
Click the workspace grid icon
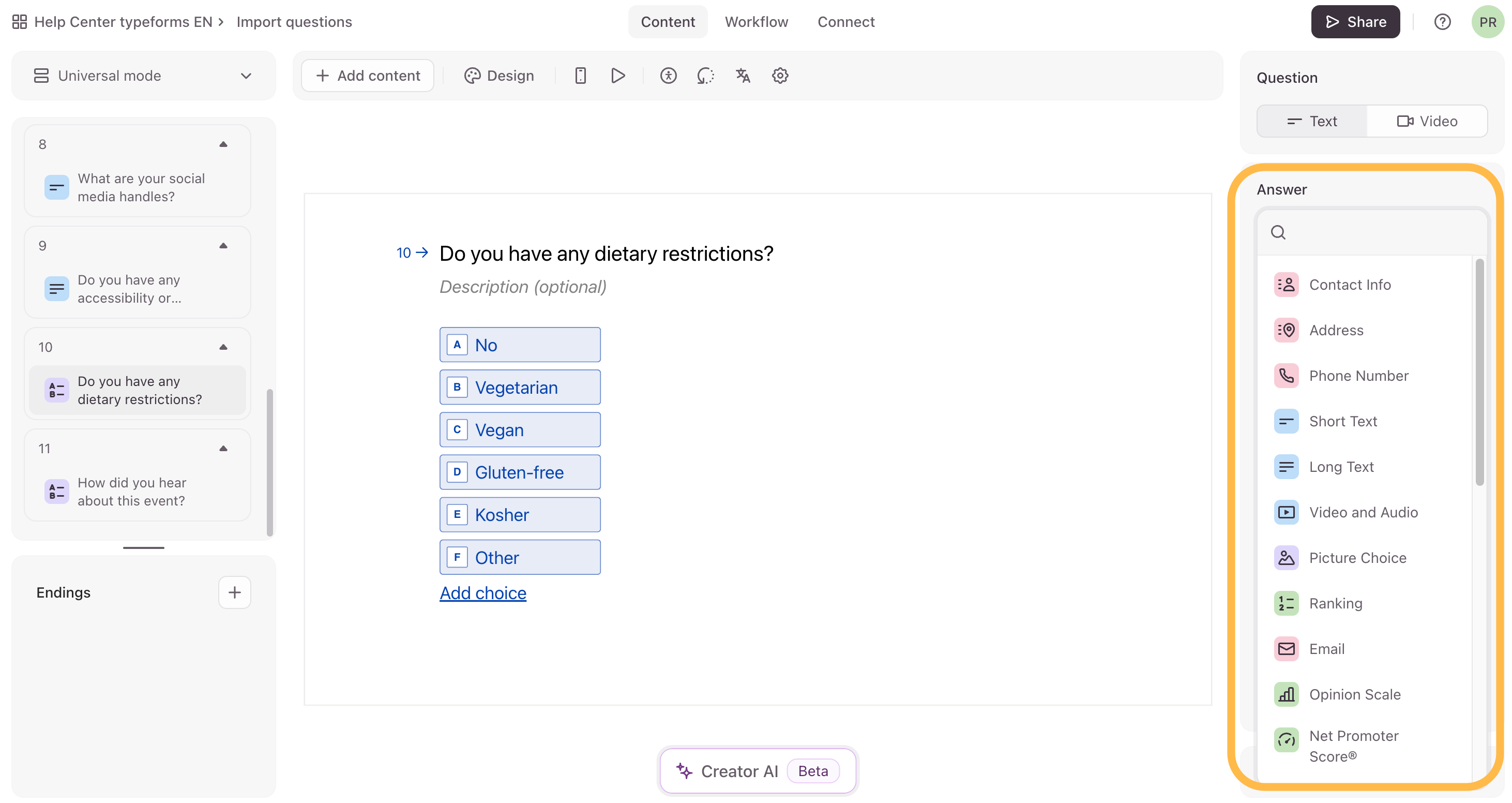[x=19, y=22]
